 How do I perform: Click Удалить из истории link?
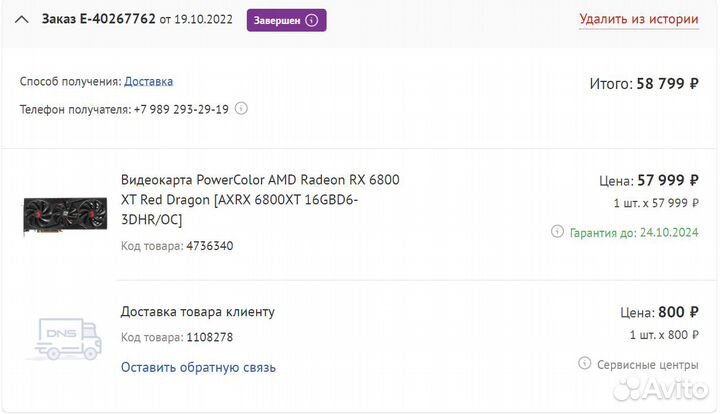click(639, 19)
